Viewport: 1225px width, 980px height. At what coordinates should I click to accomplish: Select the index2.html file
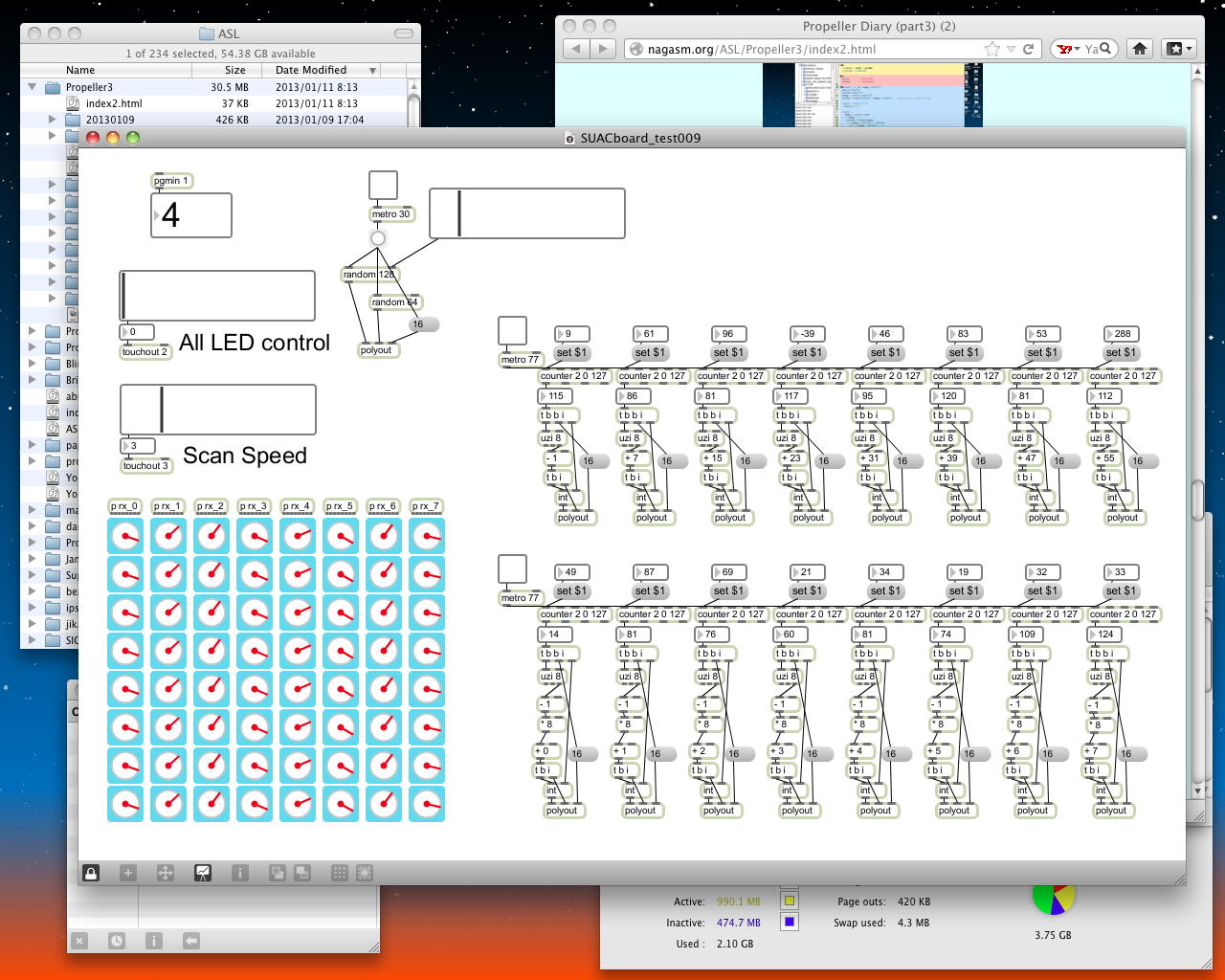click(x=113, y=103)
